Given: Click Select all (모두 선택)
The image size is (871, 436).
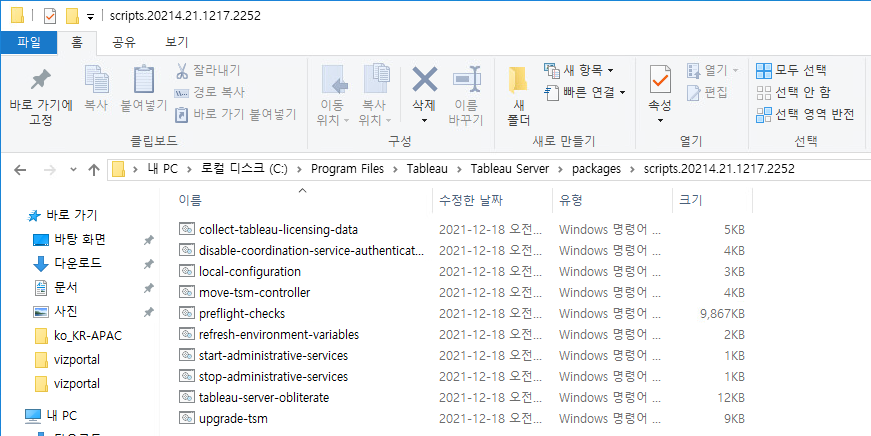Looking at the screenshot, I should click(792, 71).
